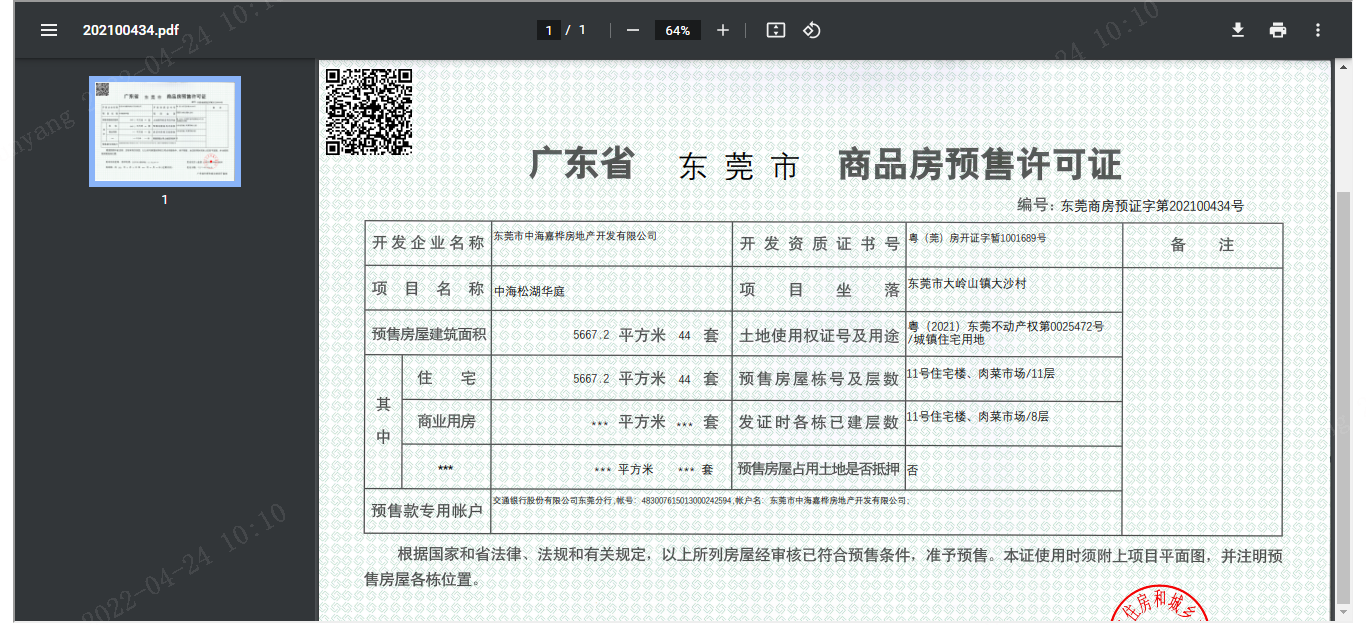Click the 备注 column header

(x=1203, y=245)
